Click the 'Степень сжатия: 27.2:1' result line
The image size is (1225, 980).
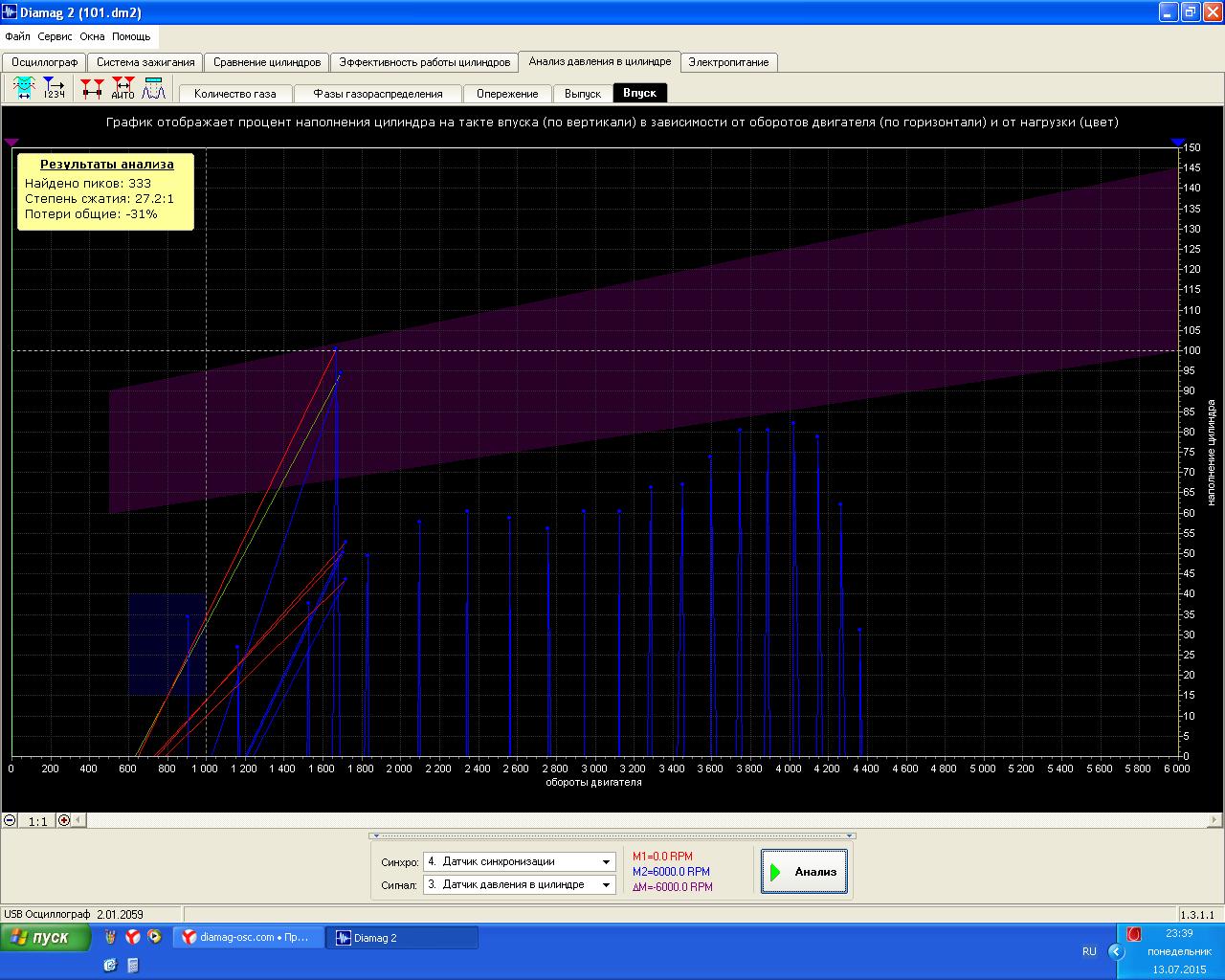[x=100, y=198]
